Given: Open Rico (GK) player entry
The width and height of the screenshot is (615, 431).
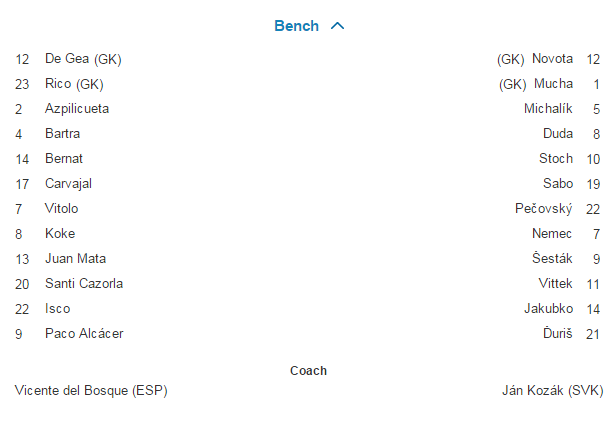Looking at the screenshot, I should [x=74, y=84].
